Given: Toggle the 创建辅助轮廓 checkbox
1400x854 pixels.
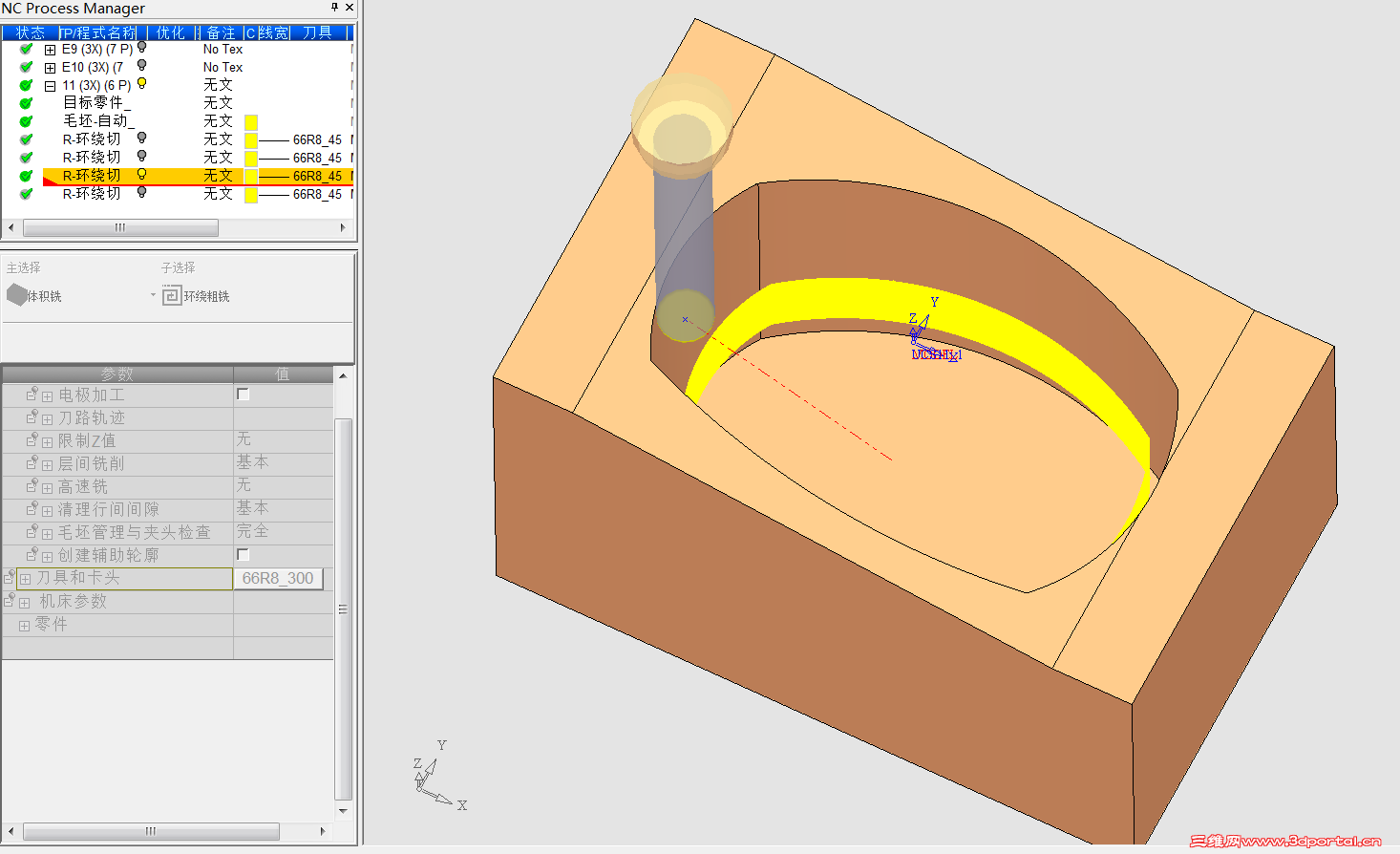Looking at the screenshot, I should pos(243,554).
